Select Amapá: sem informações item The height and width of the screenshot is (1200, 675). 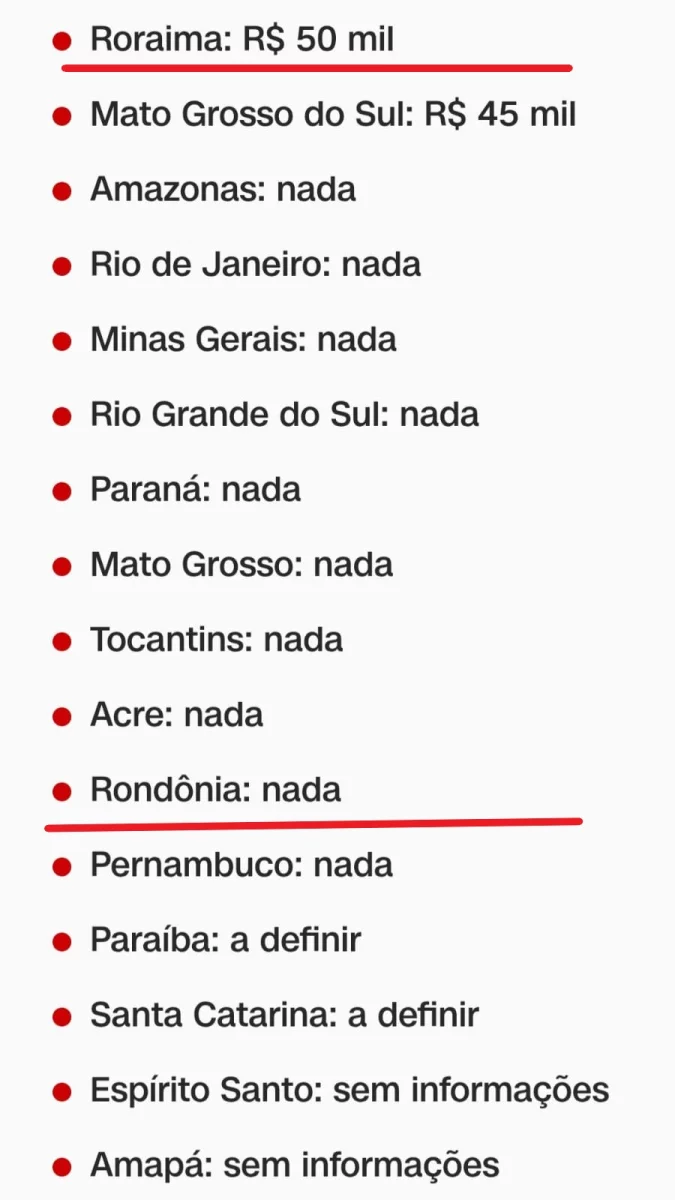[294, 1165]
